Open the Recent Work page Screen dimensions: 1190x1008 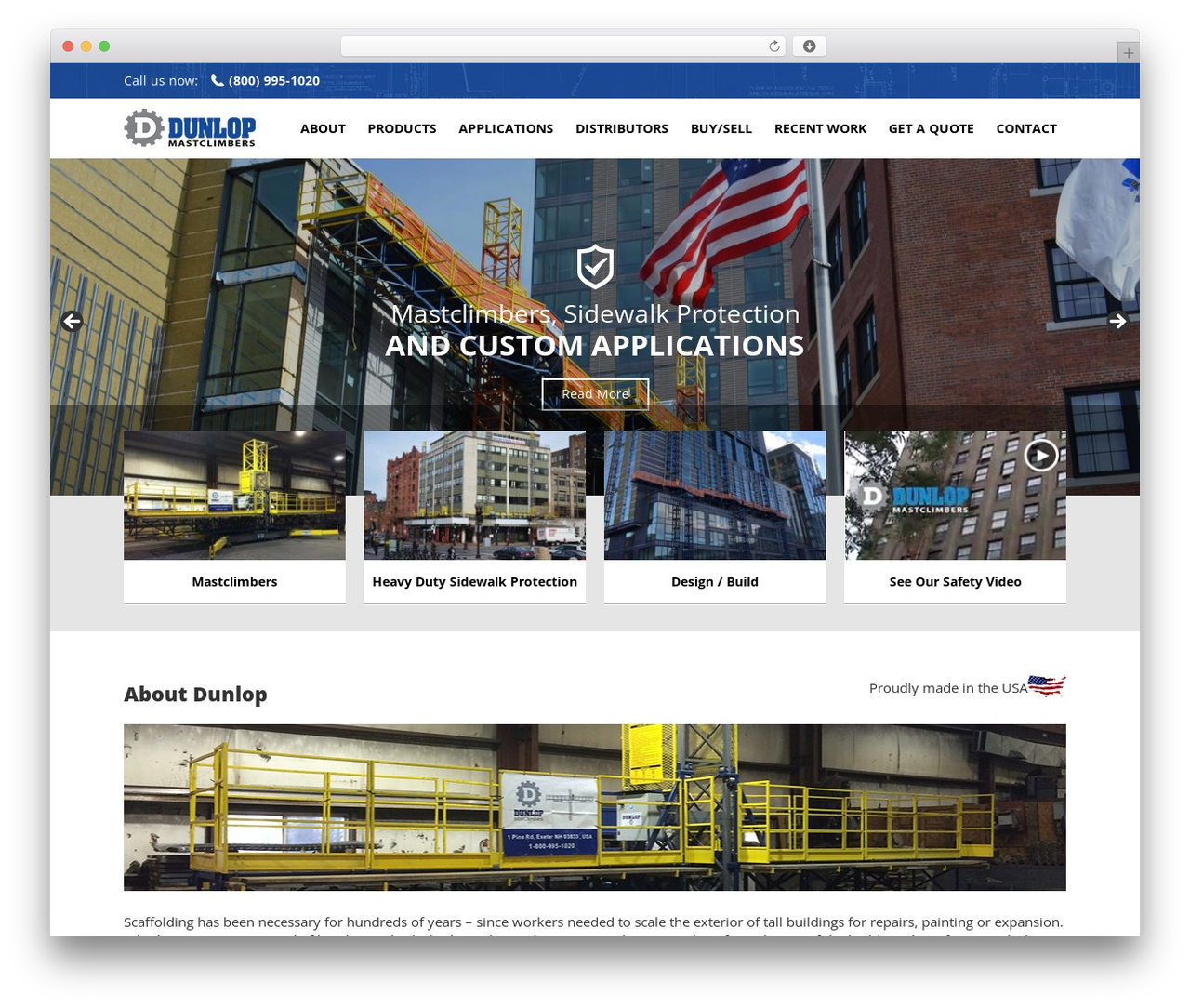820,128
